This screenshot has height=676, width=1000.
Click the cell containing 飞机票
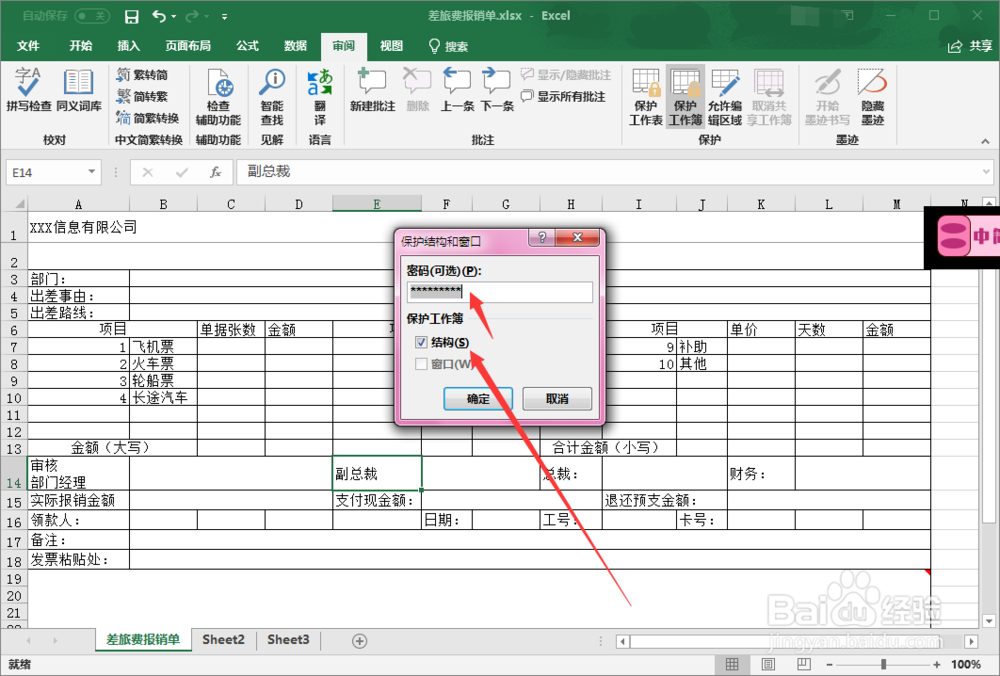pos(163,347)
